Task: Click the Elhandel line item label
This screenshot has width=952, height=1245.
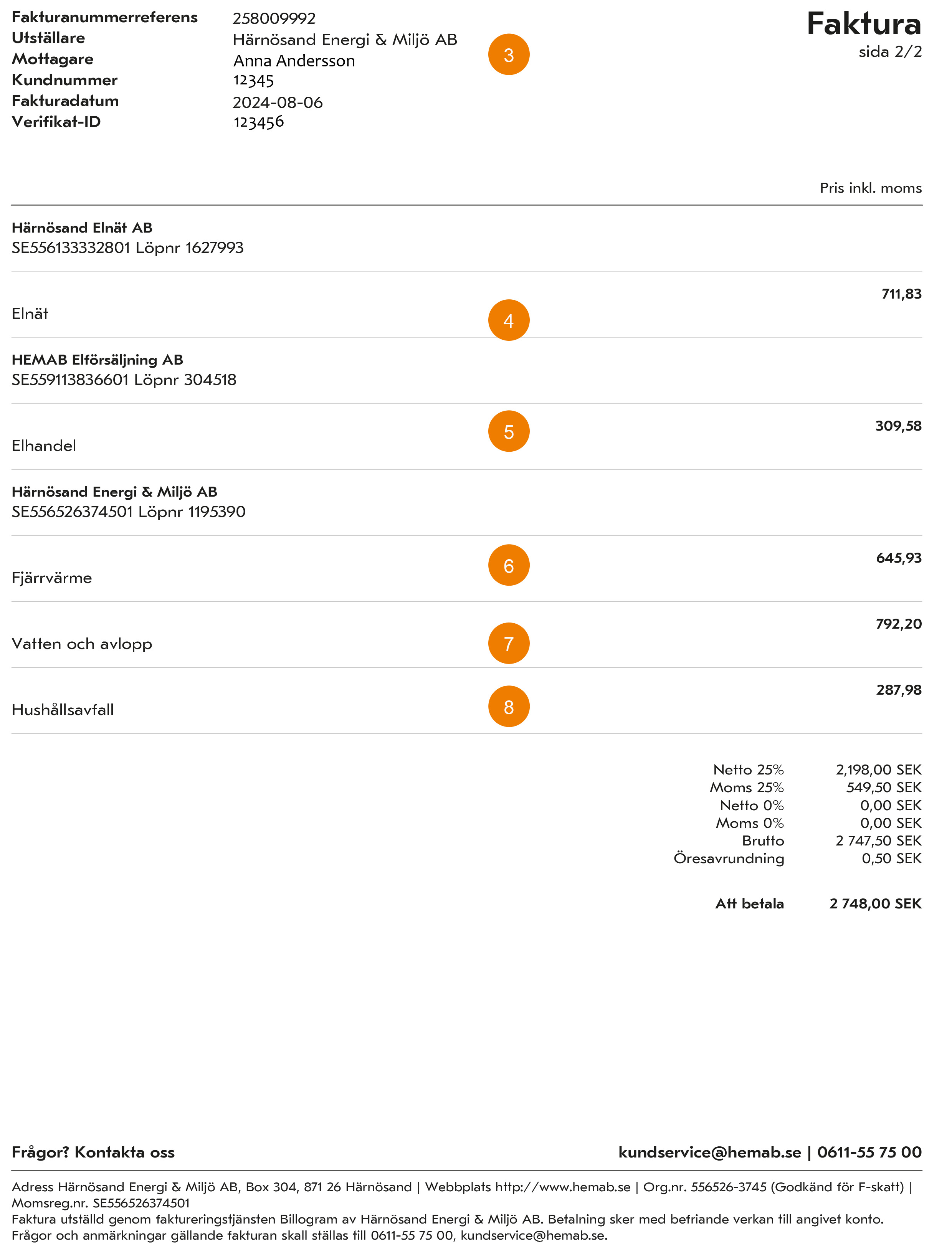Action: [44, 446]
